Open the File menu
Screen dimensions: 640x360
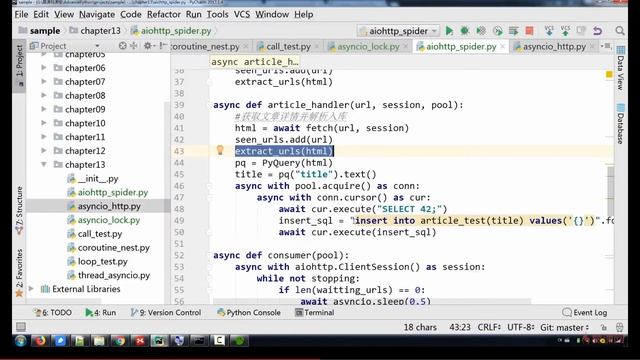(x=21, y=14)
